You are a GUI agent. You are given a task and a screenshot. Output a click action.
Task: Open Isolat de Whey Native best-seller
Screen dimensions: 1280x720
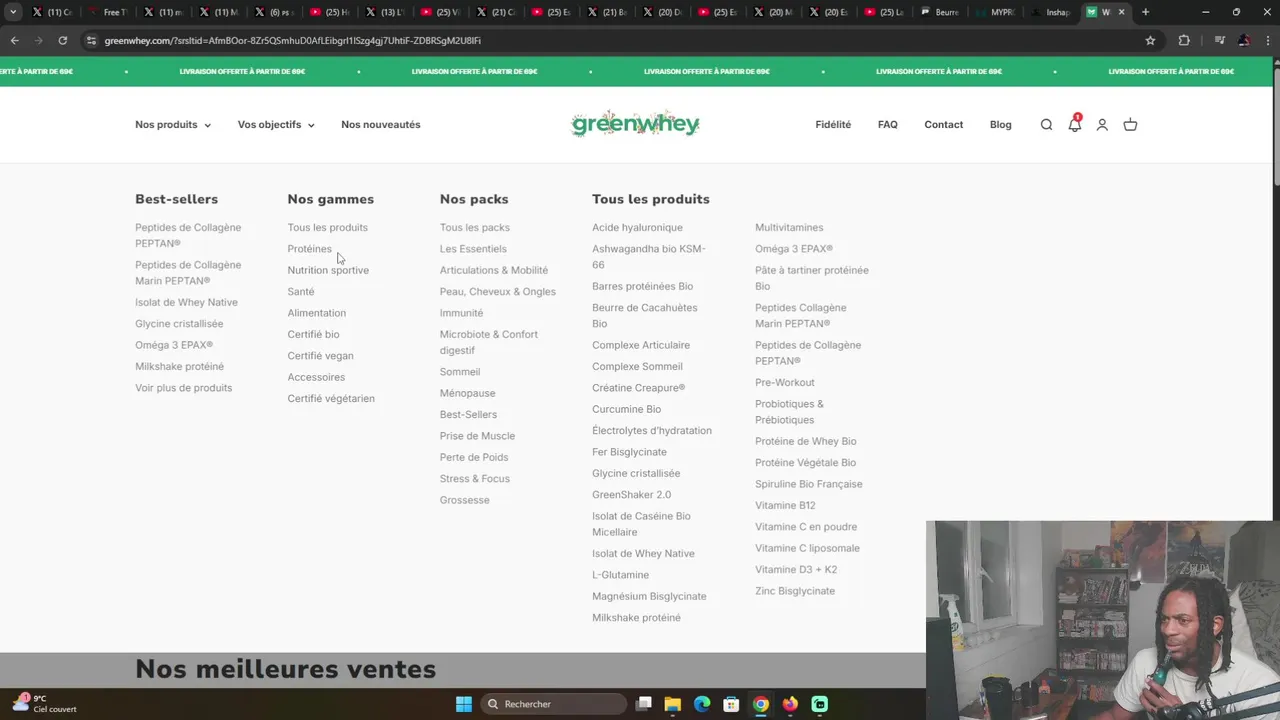tap(186, 302)
